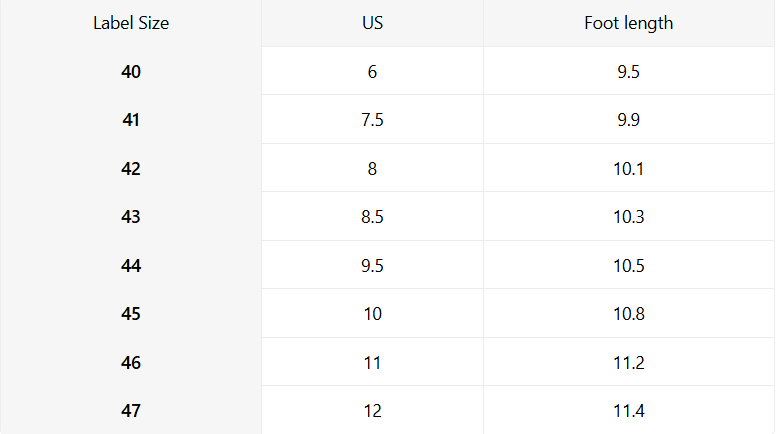Image resolution: width=777 pixels, height=434 pixels.
Task: Click foot length 10.1 cell
Action: coord(628,169)
